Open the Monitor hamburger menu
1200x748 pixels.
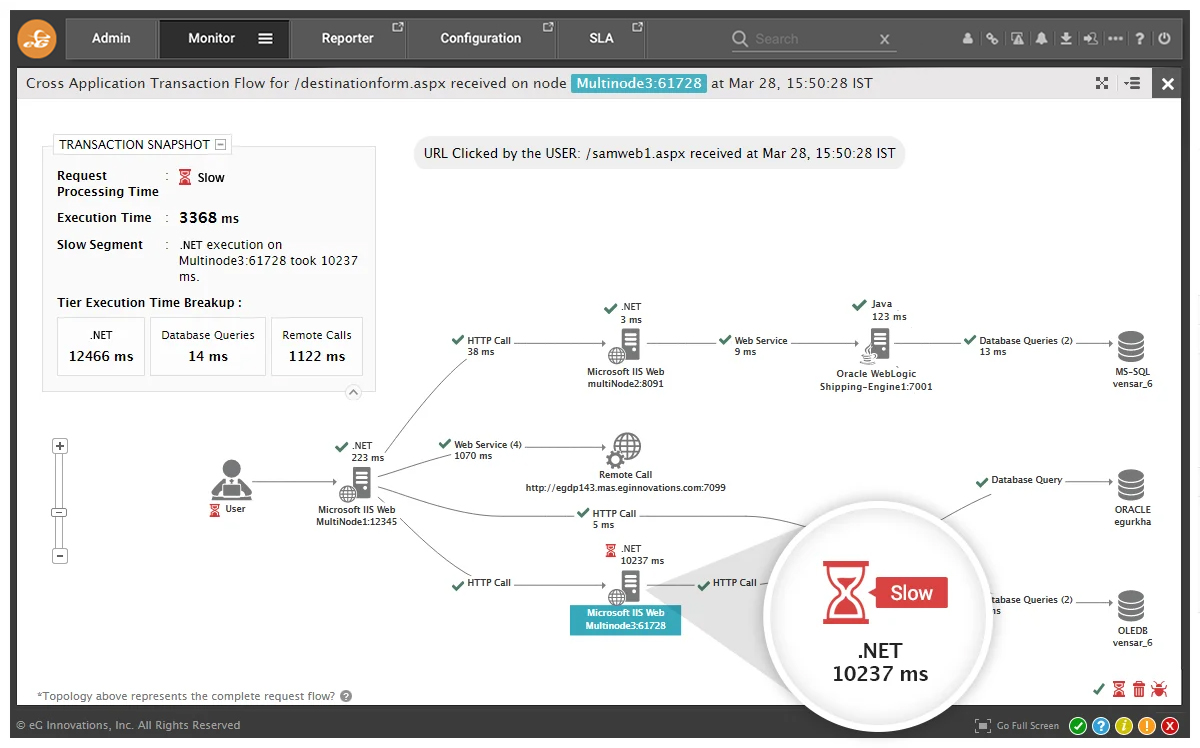pos(265,39)
